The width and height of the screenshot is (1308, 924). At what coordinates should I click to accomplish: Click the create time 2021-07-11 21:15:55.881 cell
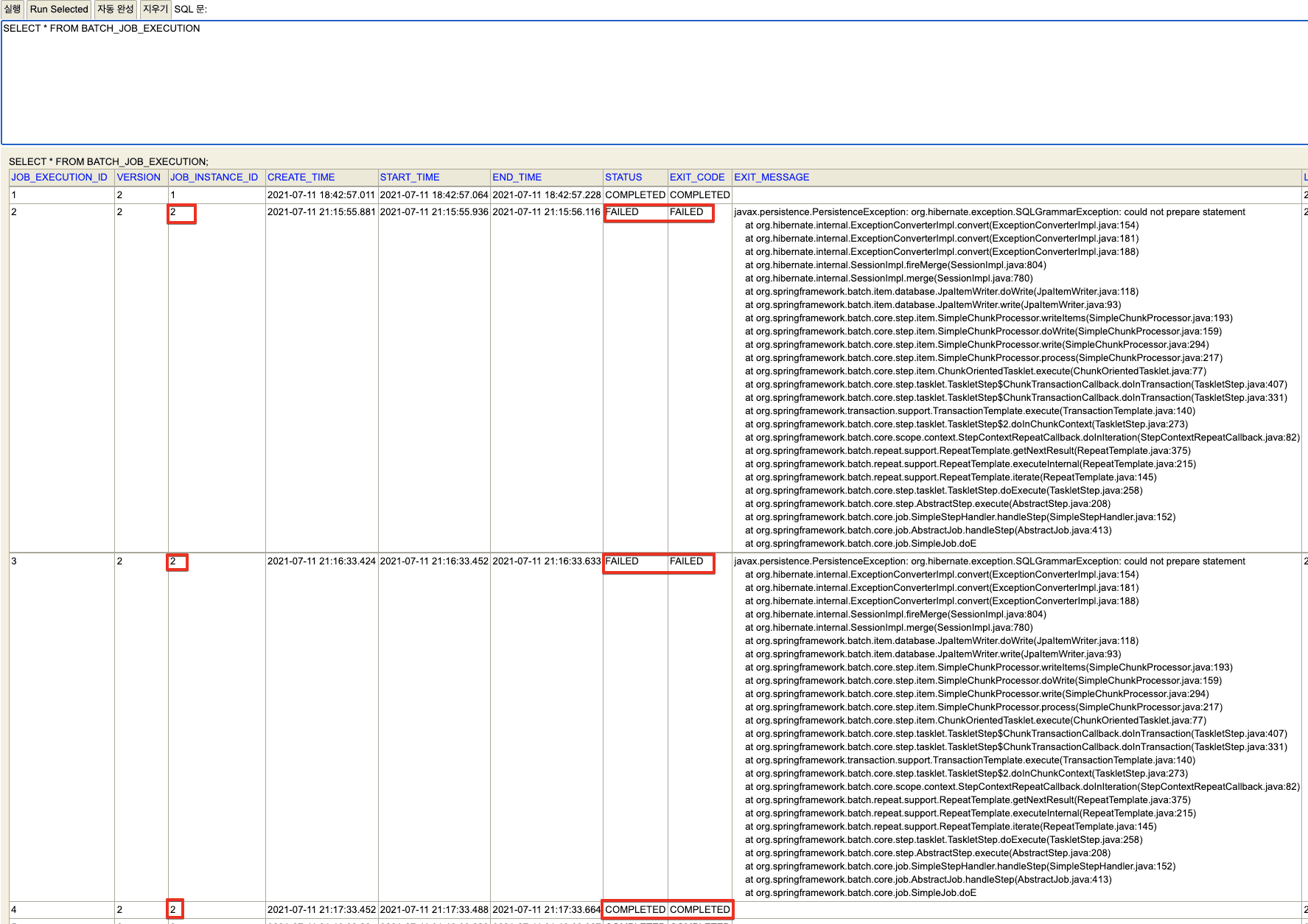click(x=321, y=212)
